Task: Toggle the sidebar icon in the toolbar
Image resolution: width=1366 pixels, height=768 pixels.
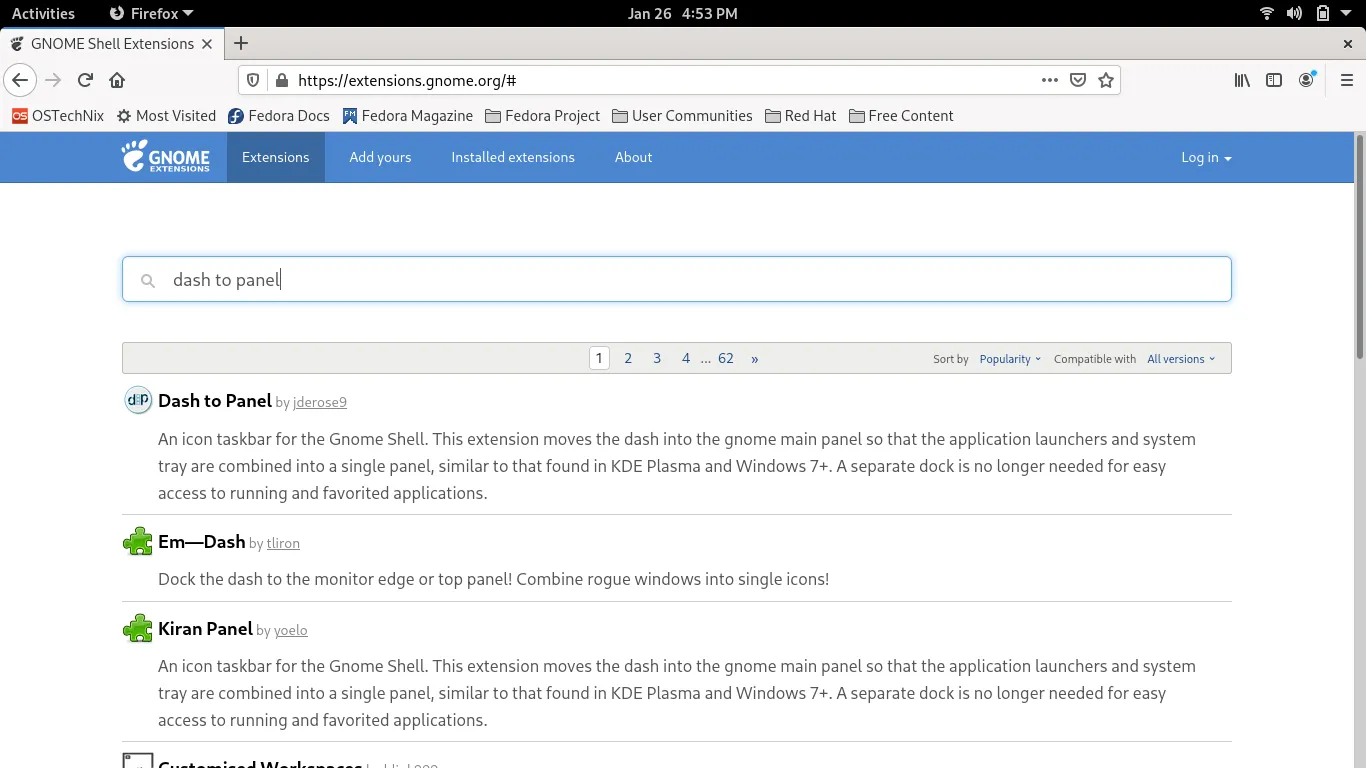Action: click(x=1273, y=80)
